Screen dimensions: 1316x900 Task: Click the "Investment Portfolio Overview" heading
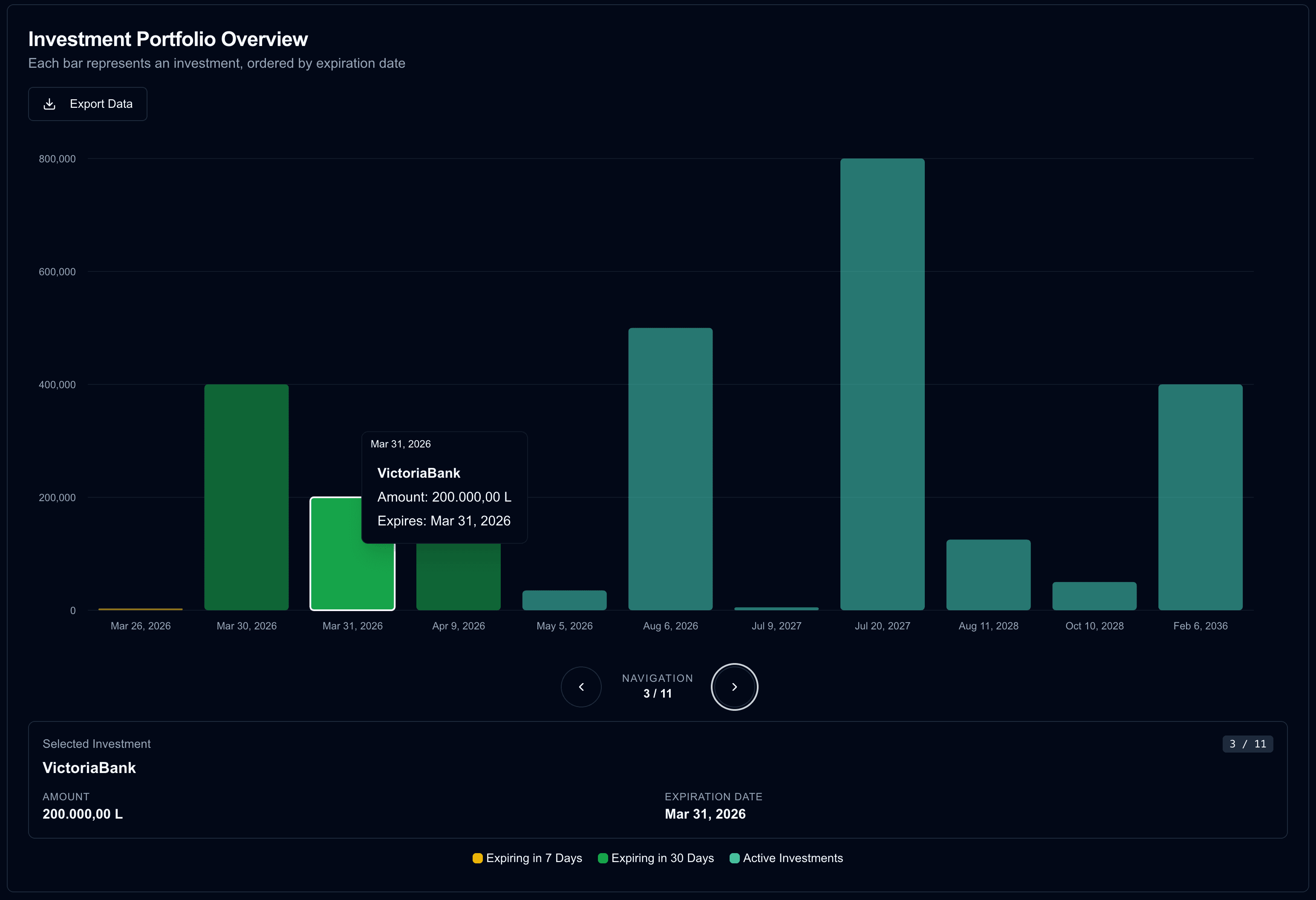coord(168,39)
